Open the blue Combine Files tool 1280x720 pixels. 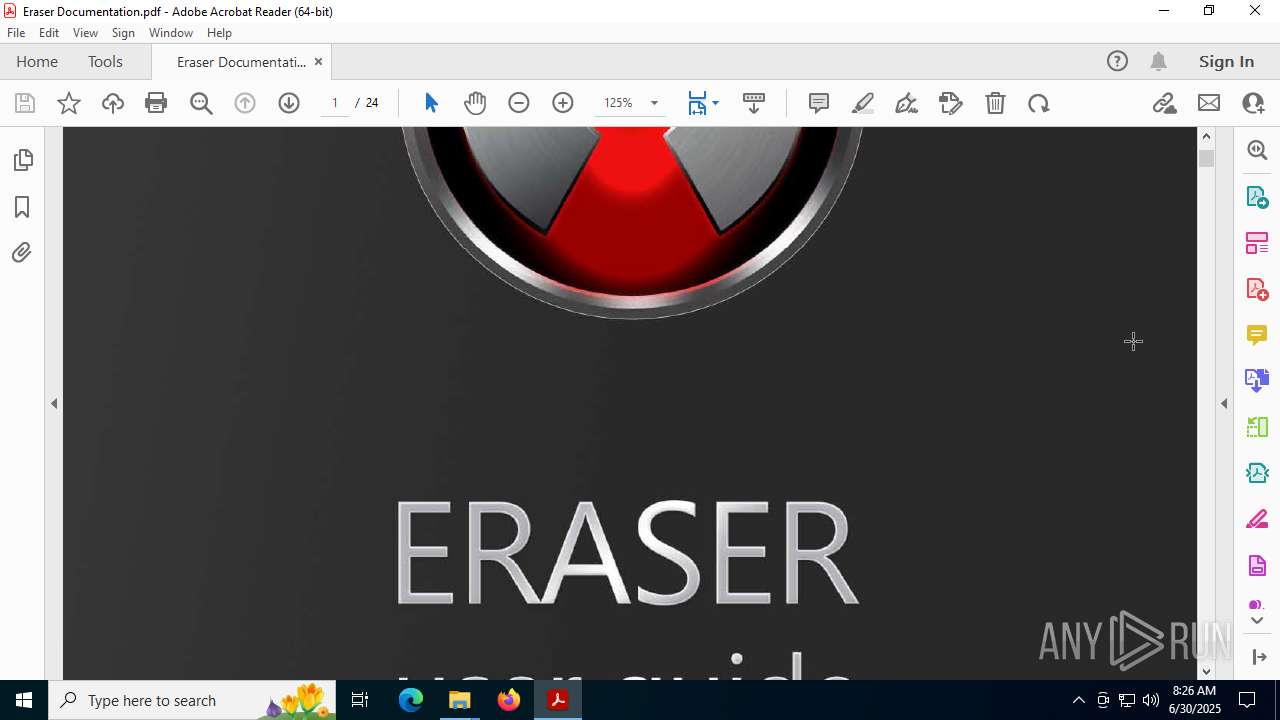click(1257, 381)
